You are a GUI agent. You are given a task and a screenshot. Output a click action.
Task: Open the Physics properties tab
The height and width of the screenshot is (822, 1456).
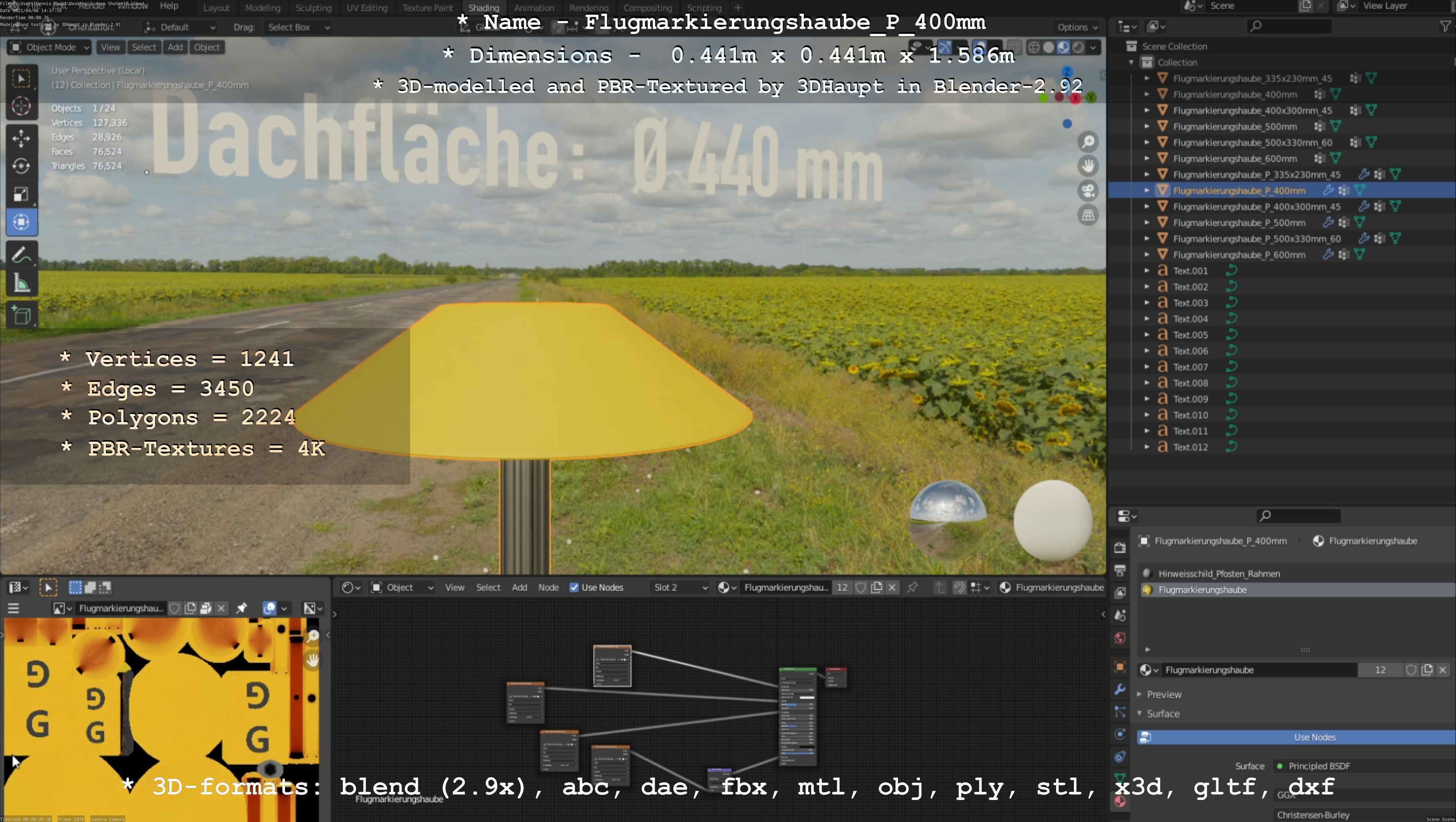pos(1120,734)
